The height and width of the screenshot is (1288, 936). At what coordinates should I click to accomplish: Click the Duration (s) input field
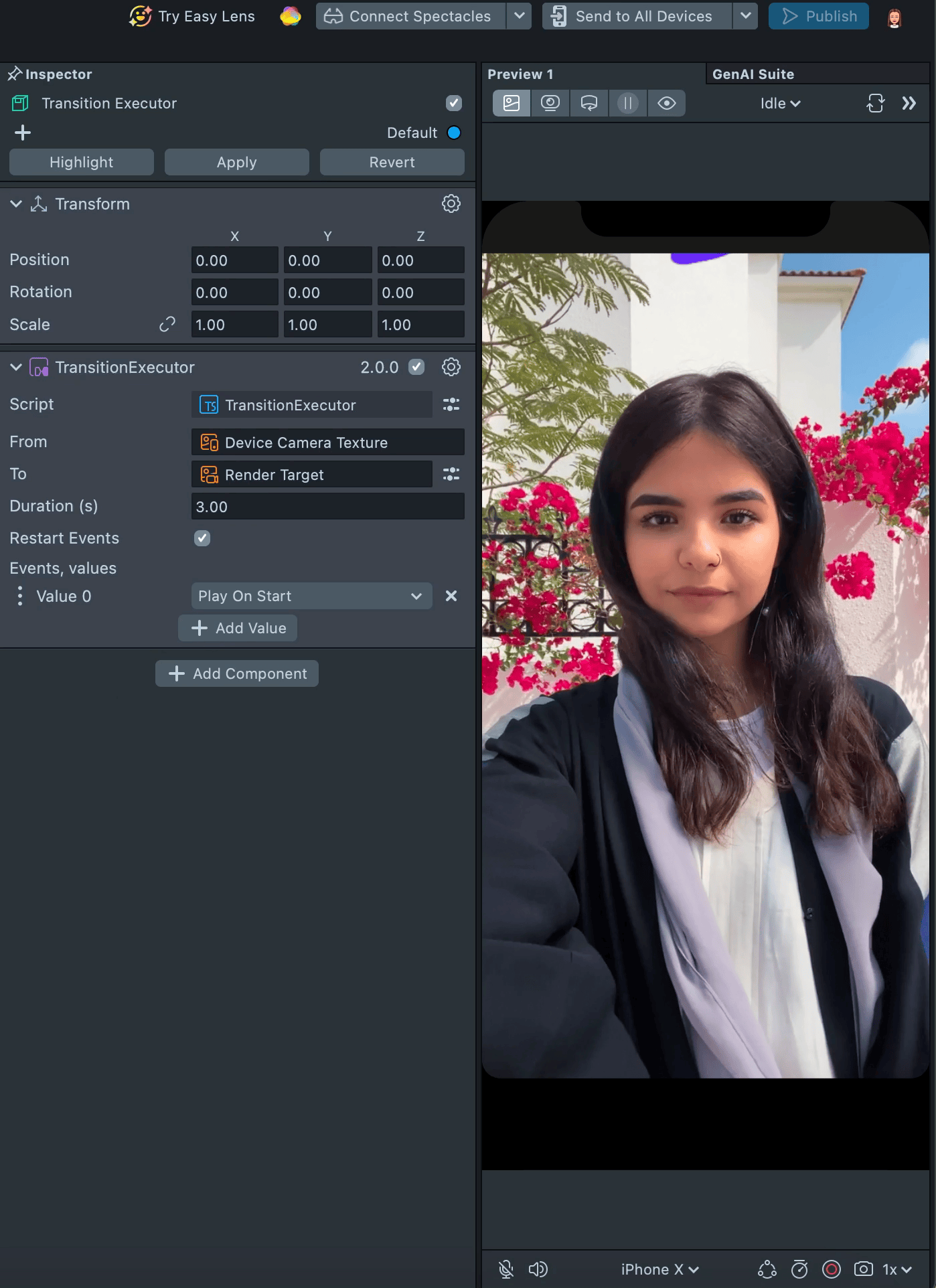coord(327,507)
